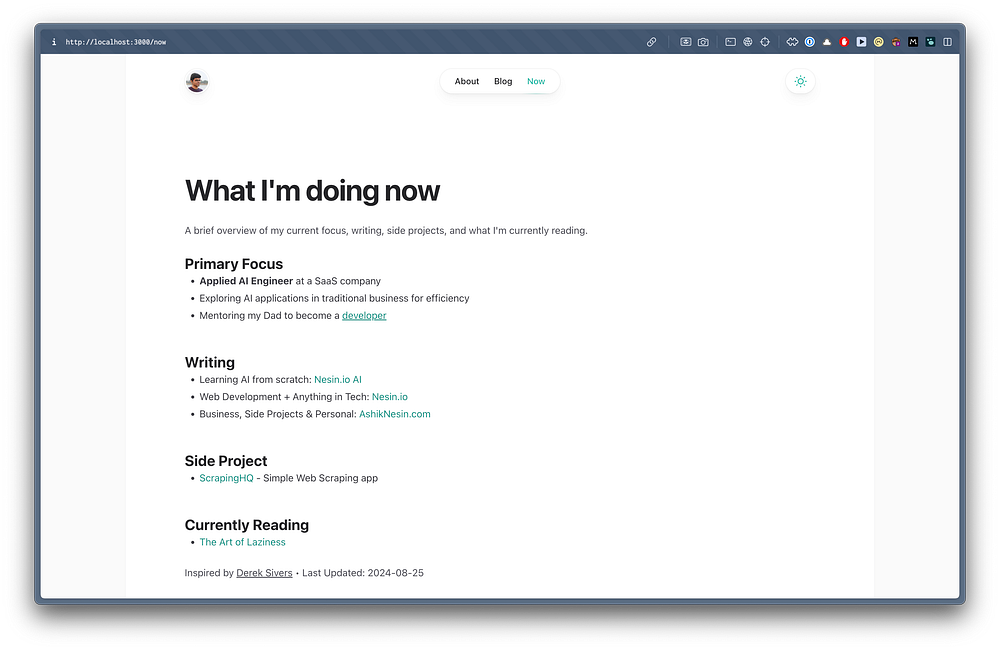Click the 'Currently Reading' heading
Screen dimensions: 1000x650
(x=247, y=525)
